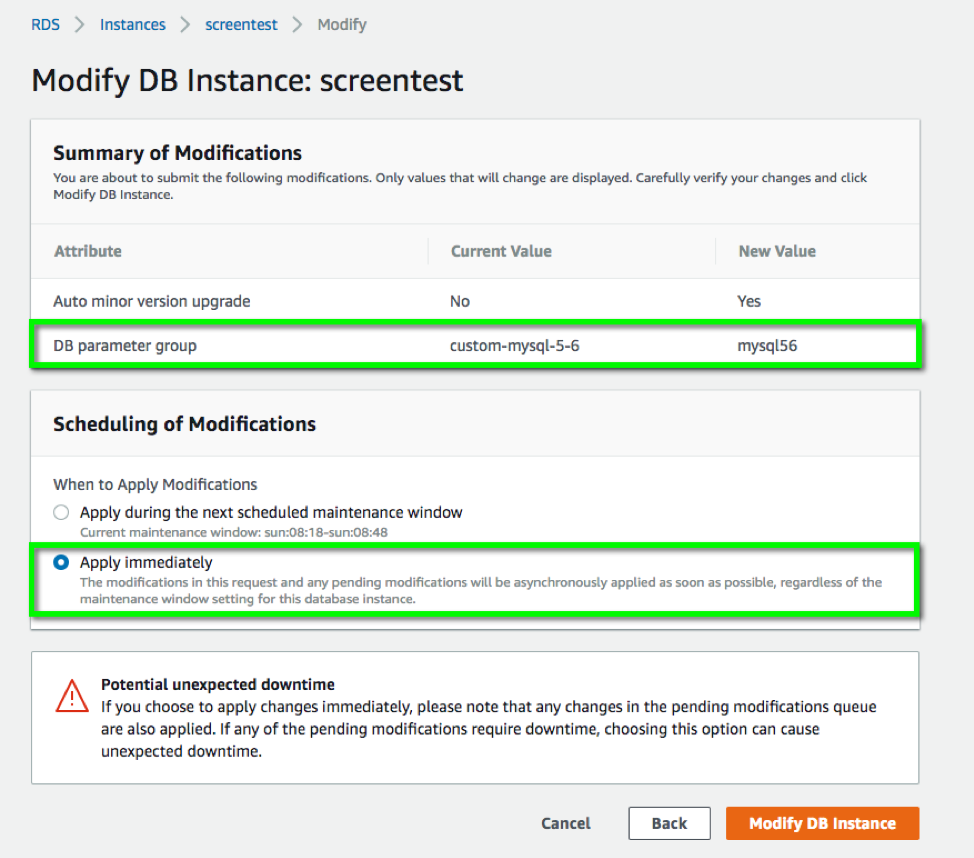
Task: Click the Back button
Action: click(669, 823)
